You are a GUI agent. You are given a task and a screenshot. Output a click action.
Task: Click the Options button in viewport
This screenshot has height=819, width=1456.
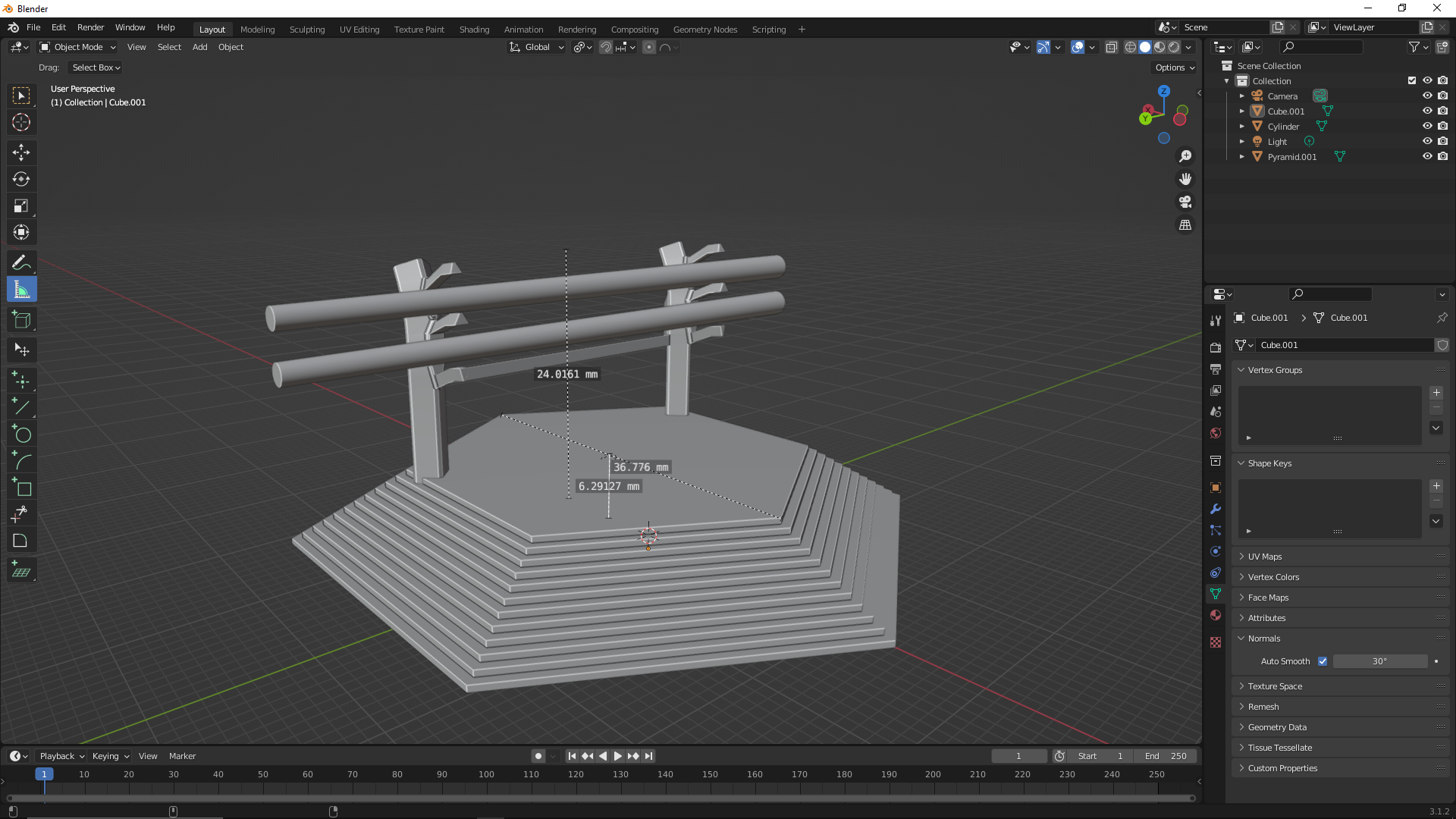[x=1175, y=67]
